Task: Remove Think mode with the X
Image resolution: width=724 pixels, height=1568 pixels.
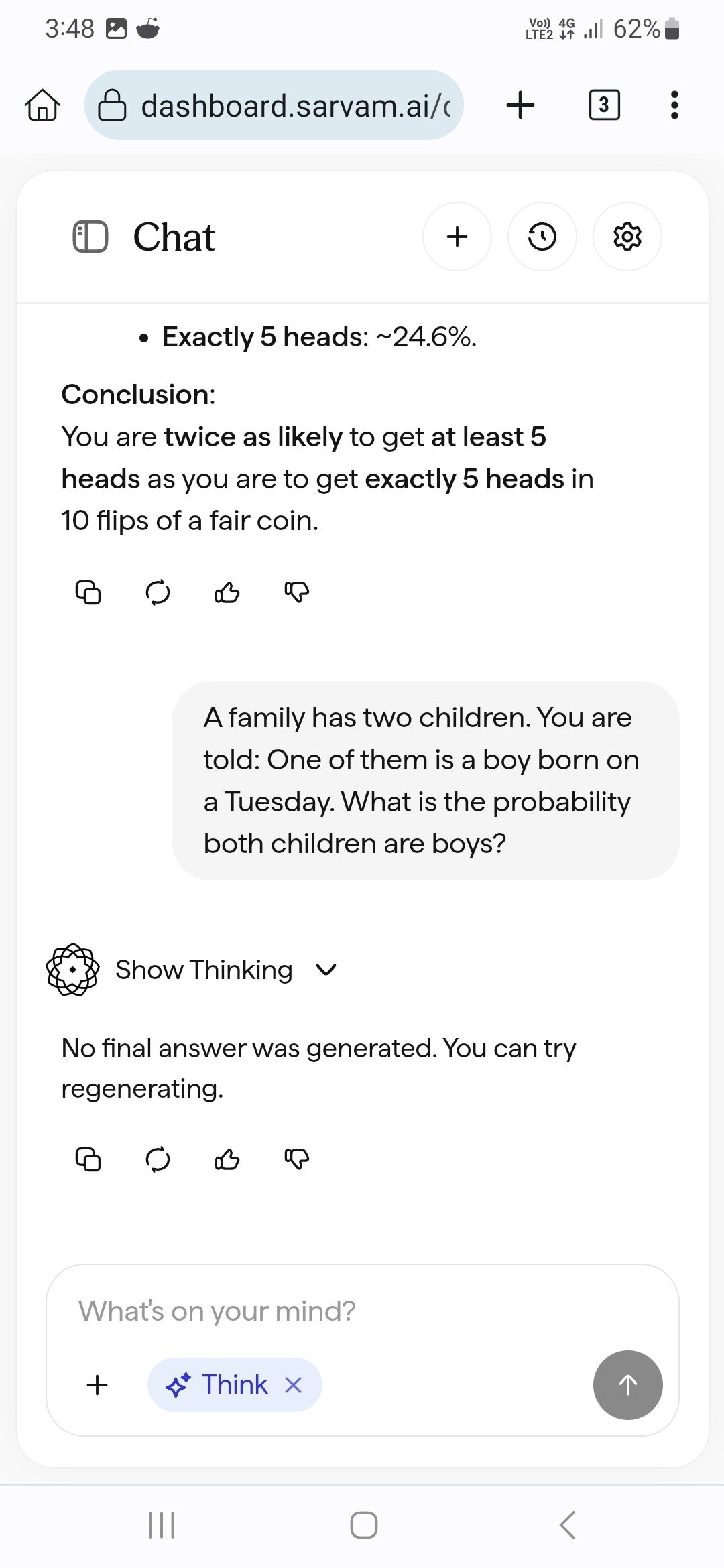Action: pos(294,1385)
